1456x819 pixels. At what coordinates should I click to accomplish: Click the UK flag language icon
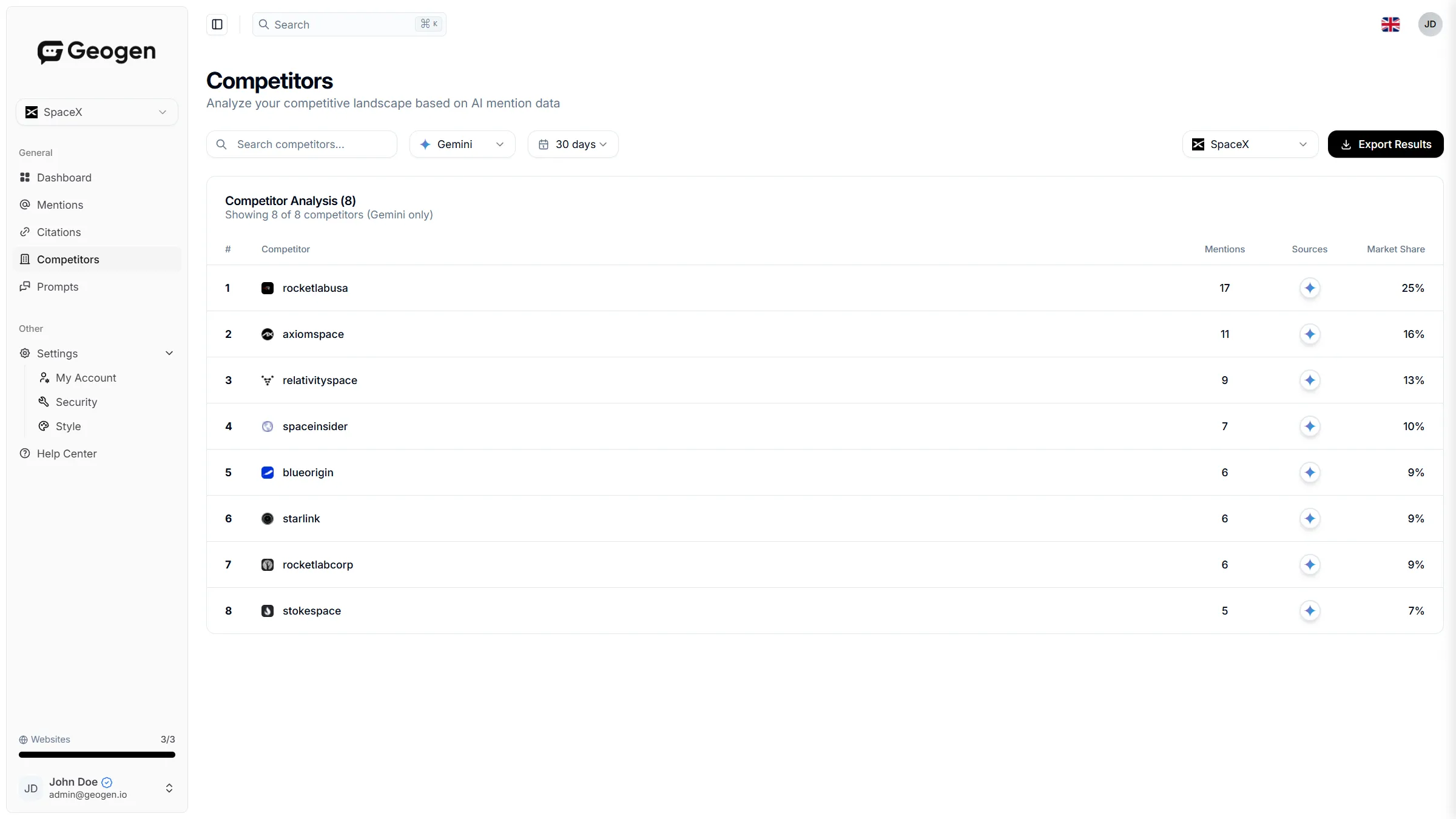pos(1390,24)
